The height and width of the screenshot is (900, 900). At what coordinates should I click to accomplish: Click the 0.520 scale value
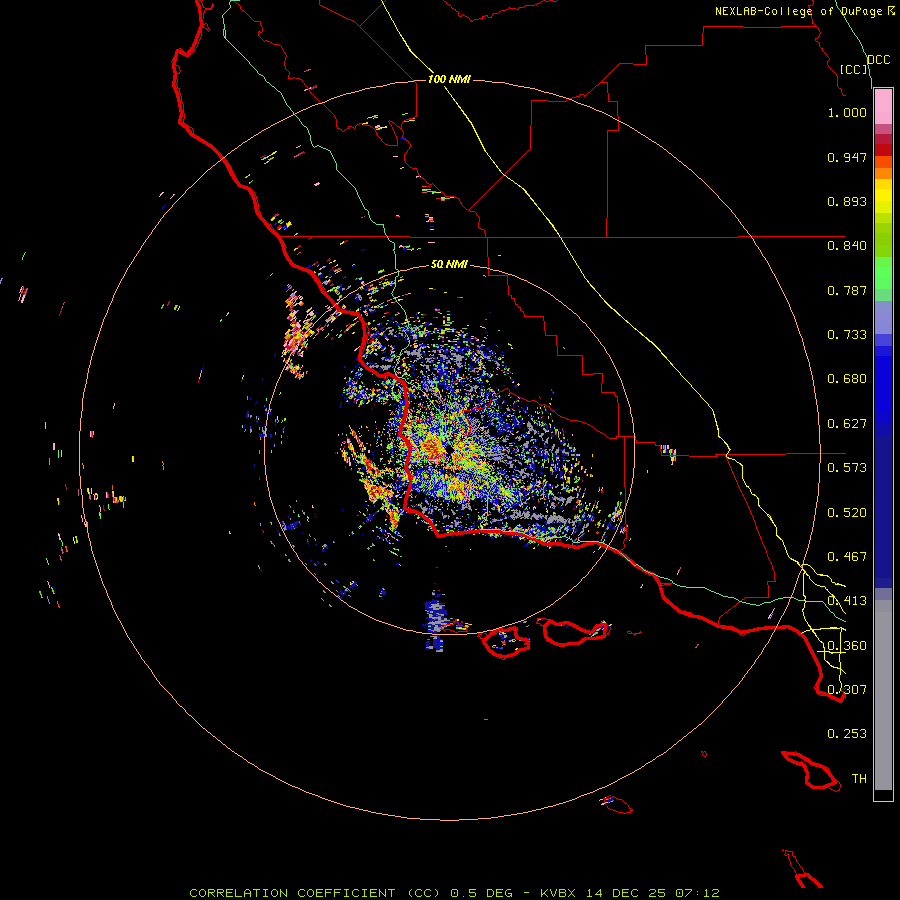click(847, 513)
